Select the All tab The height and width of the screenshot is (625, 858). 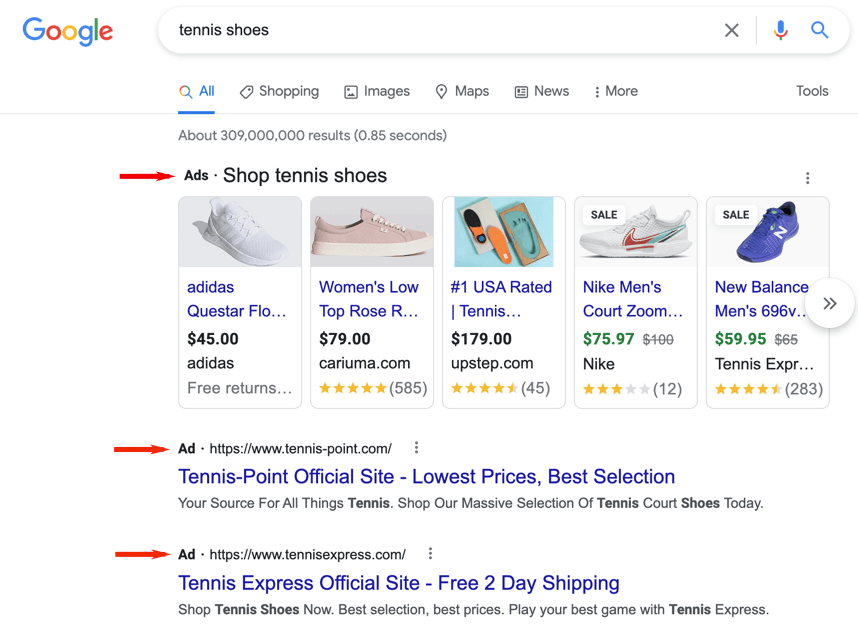pos(196,91)
